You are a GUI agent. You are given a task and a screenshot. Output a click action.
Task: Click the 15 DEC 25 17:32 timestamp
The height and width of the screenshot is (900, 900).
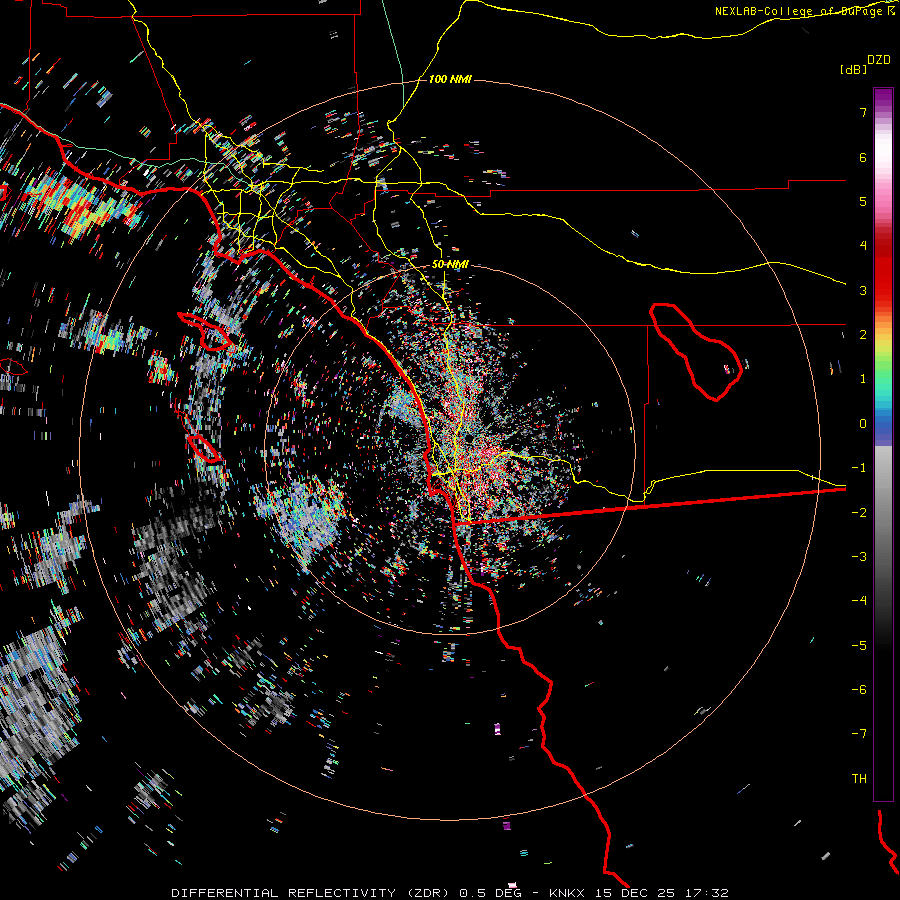tap(660, 893)
